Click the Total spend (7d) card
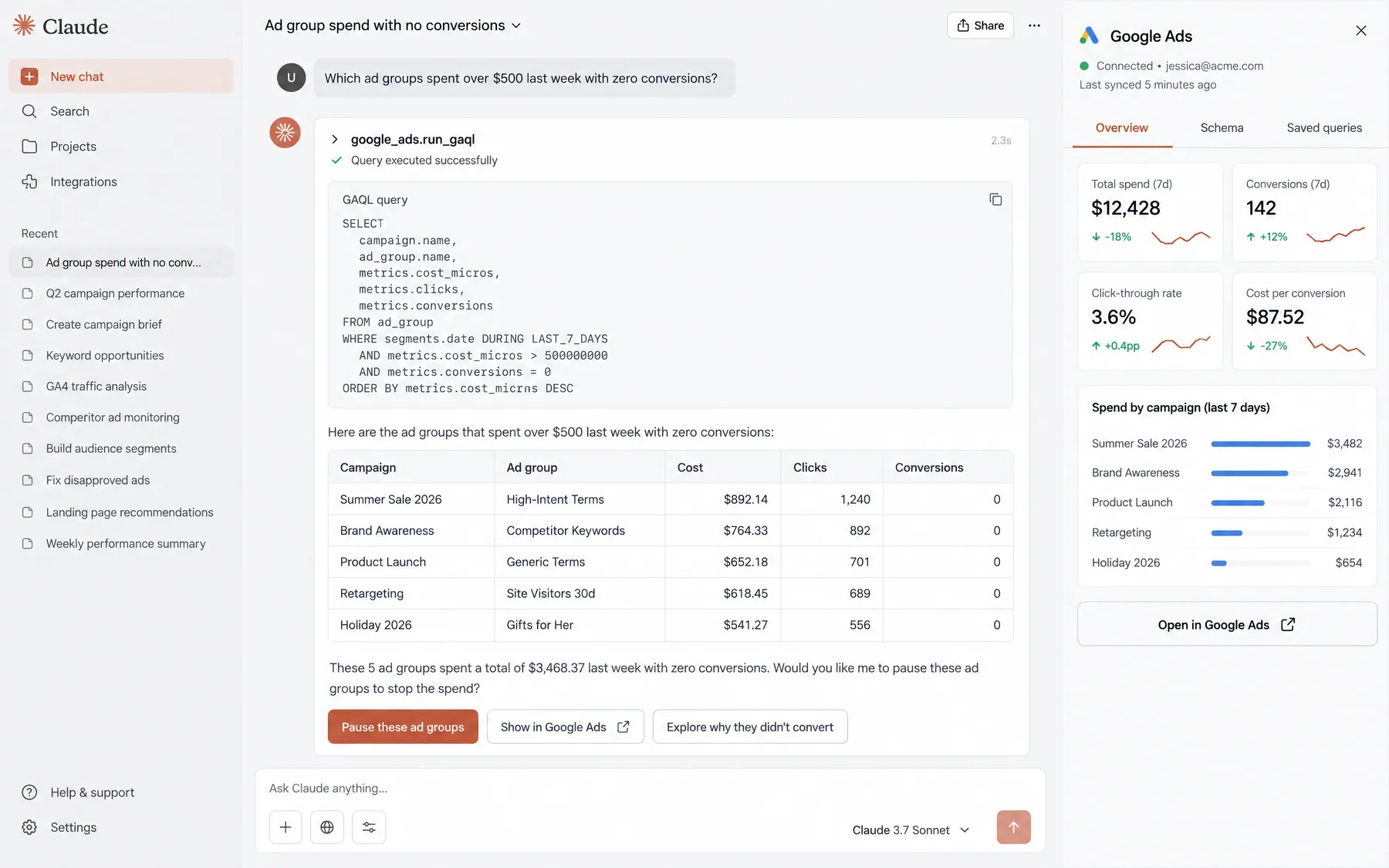 (x=1150, y=212)
